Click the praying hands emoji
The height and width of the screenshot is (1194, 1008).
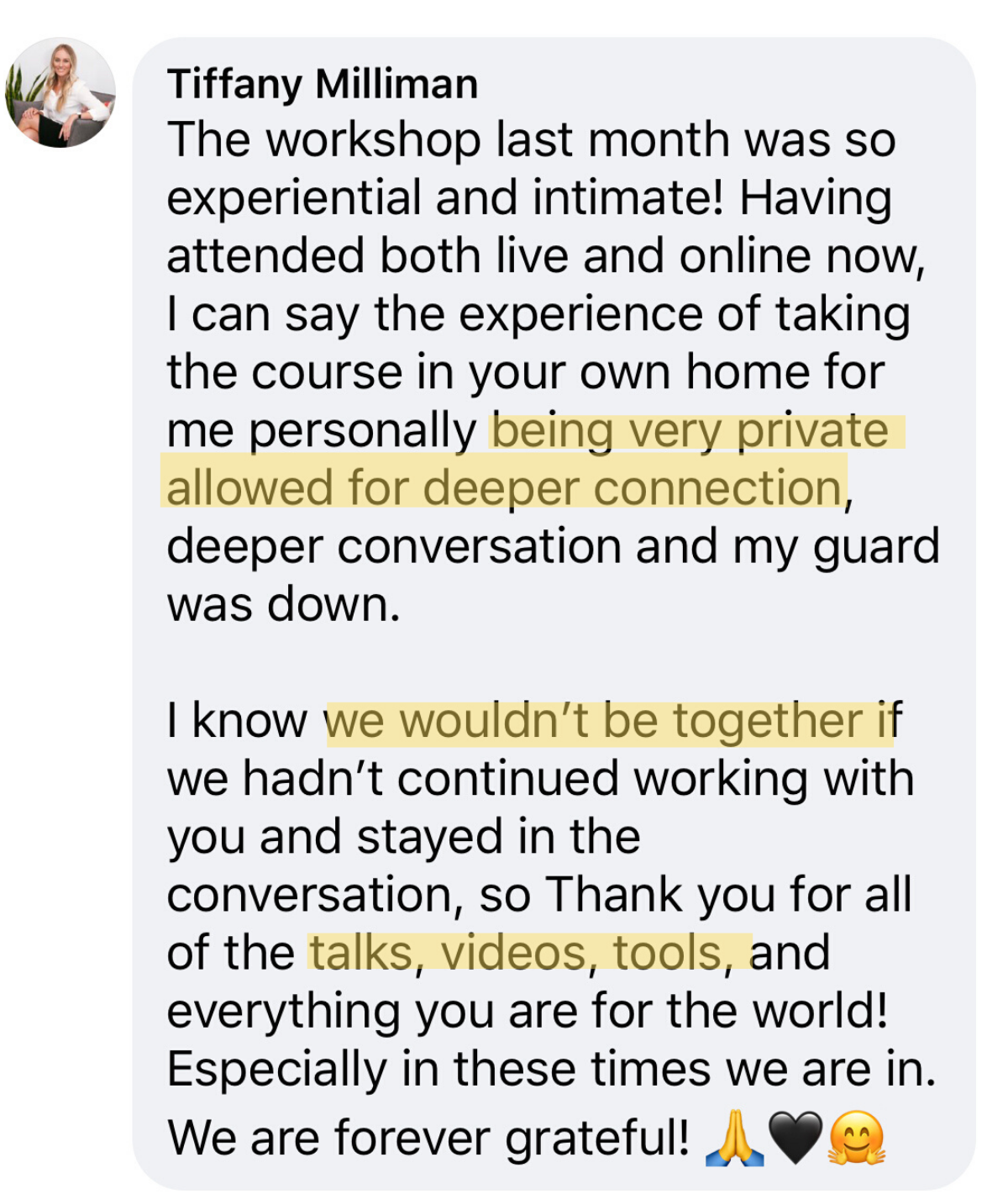735,1138
